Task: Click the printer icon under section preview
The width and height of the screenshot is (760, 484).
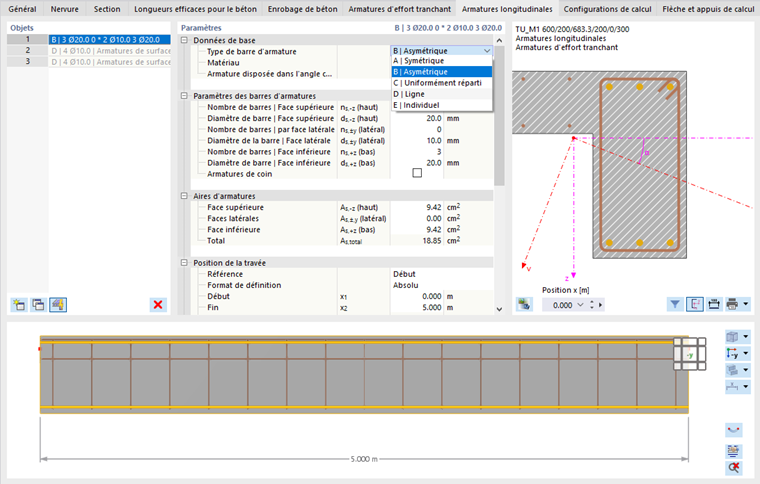Action: coord(732,305)
